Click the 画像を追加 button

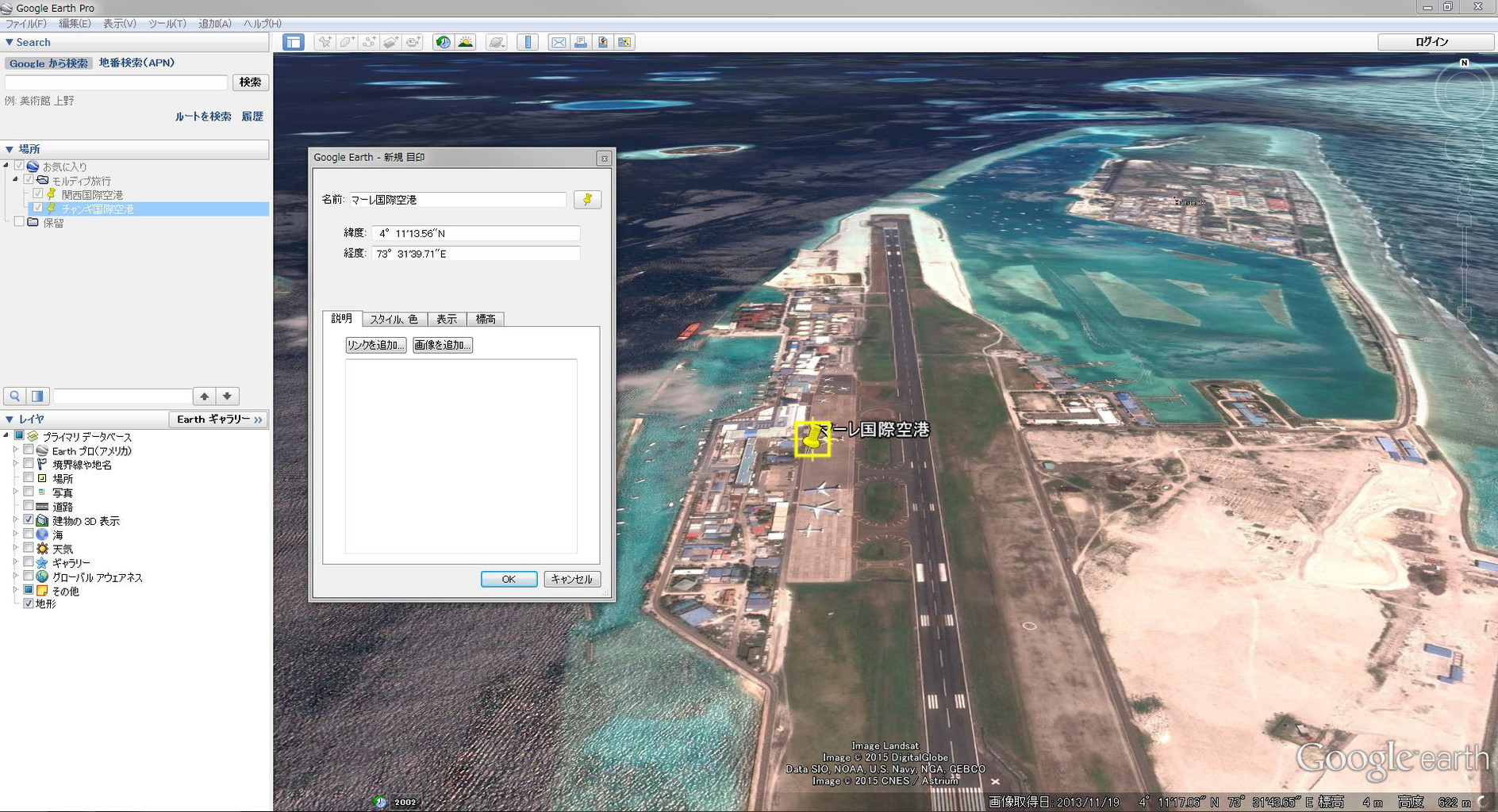pos(443,345)
